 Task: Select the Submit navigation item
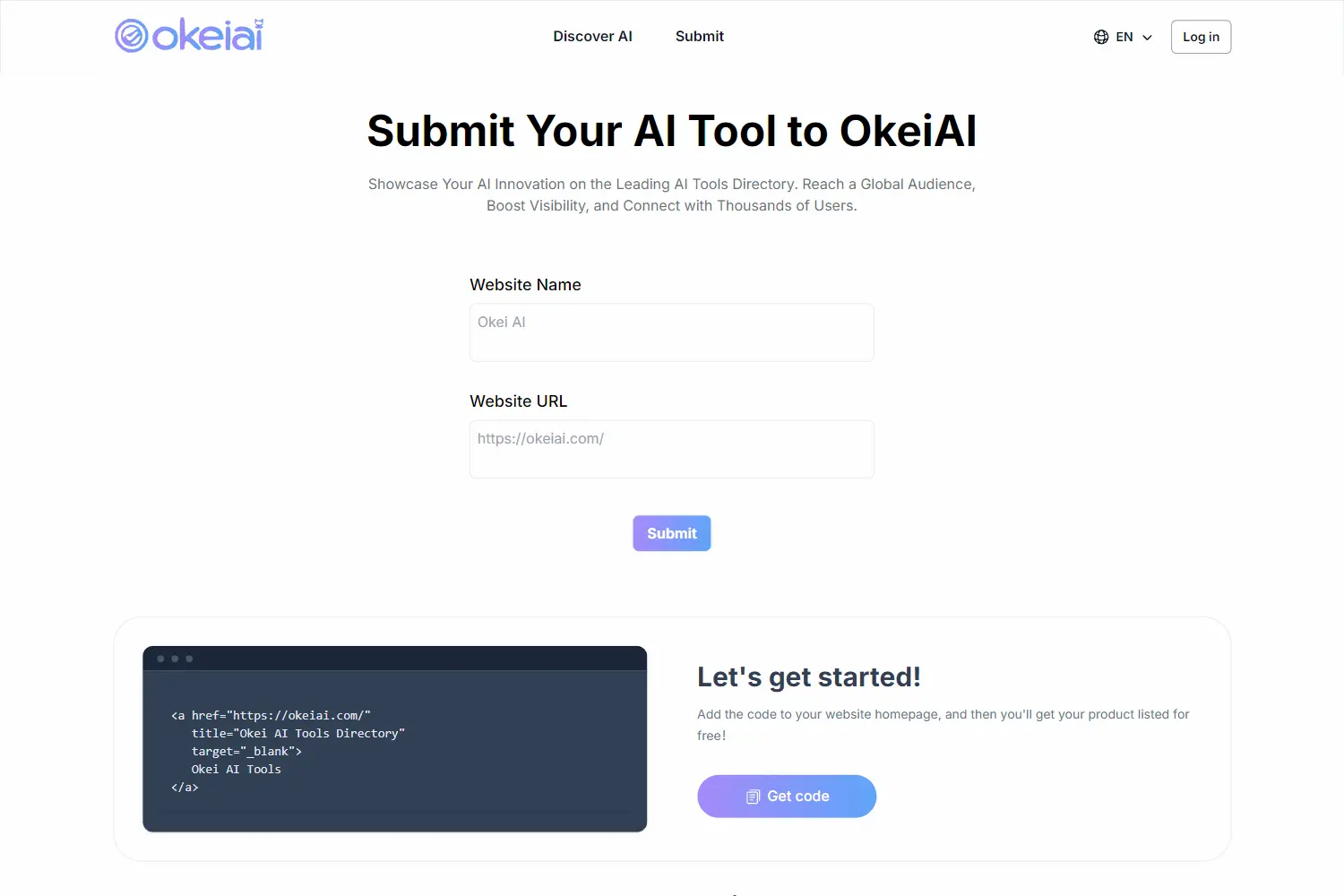point(699,36)
